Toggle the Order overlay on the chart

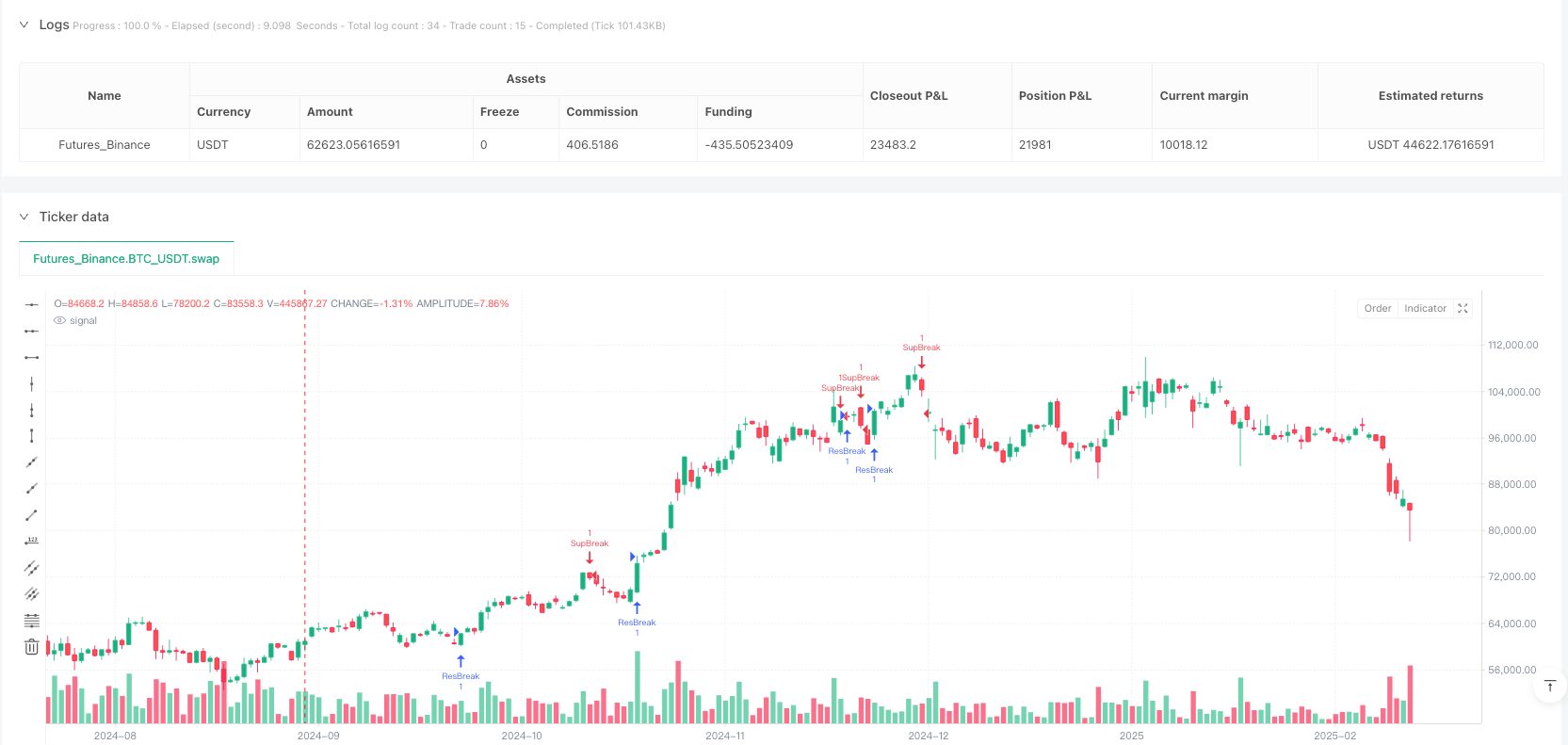[1377, 308]
